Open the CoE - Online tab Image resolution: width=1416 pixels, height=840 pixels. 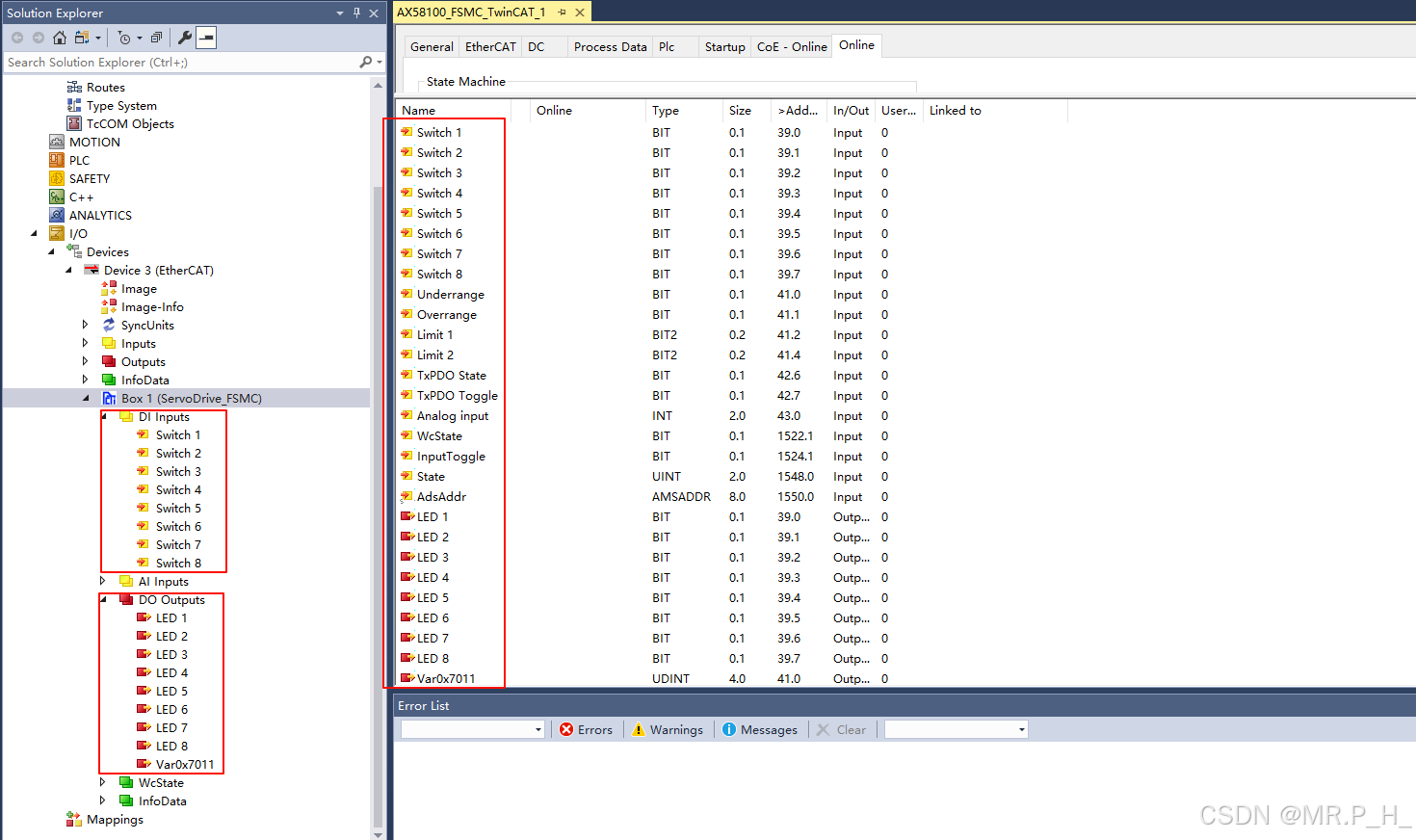click(791, 45)
